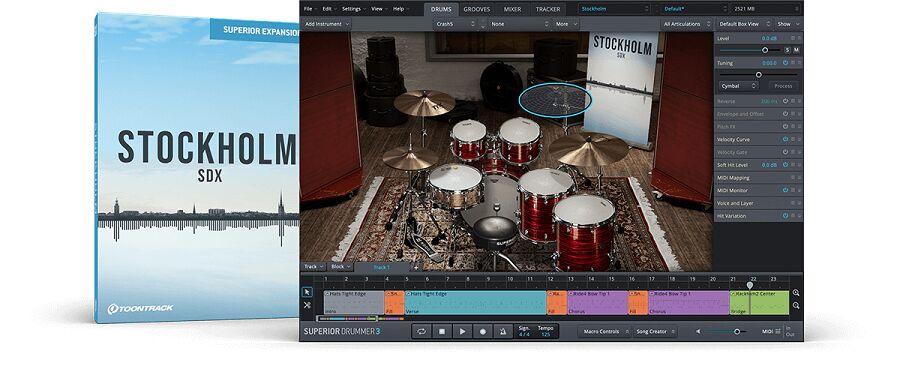Open the View menu
This screenshot has width=900, height=366.
tap(379, 9)
